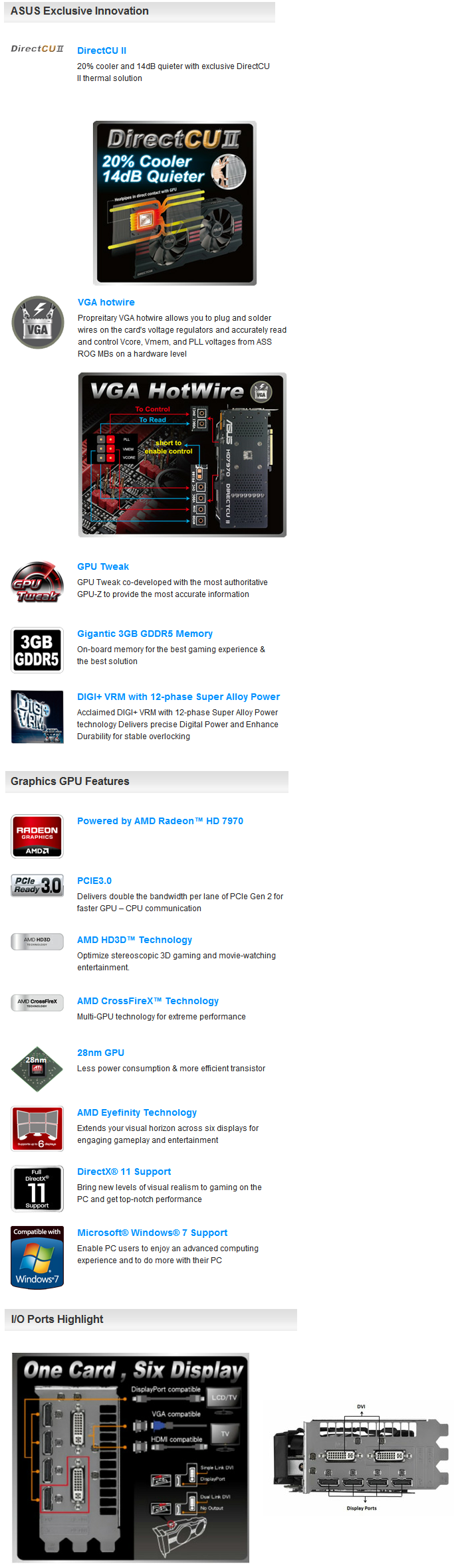Click 'Proprietary VGA hotwire allows you' text
This screenshot has height=1568, width=454.
[182, 336]
